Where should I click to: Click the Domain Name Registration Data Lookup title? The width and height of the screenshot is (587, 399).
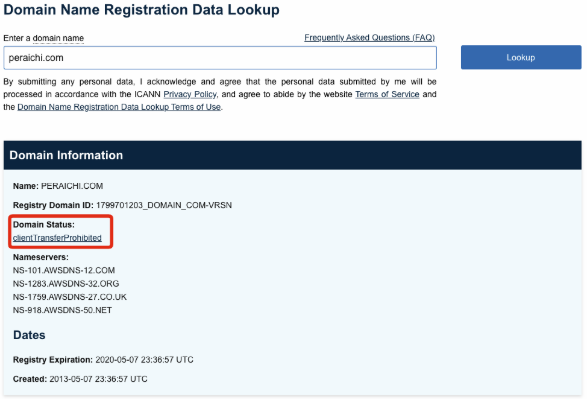point(142,10)
